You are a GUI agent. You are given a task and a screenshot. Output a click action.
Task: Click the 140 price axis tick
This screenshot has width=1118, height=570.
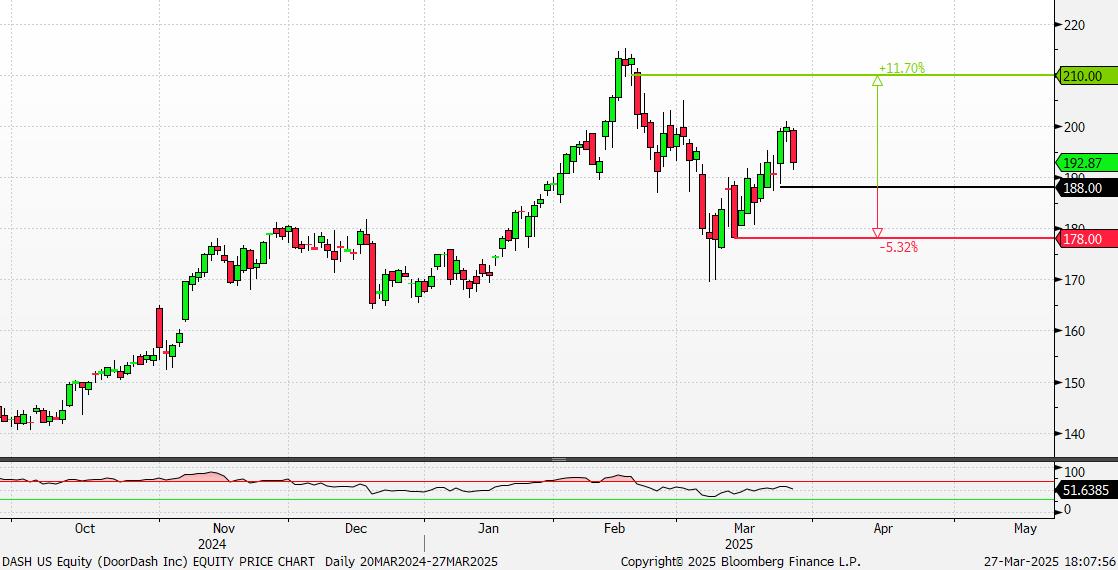pyautogui.click(x=1074, y=434)
